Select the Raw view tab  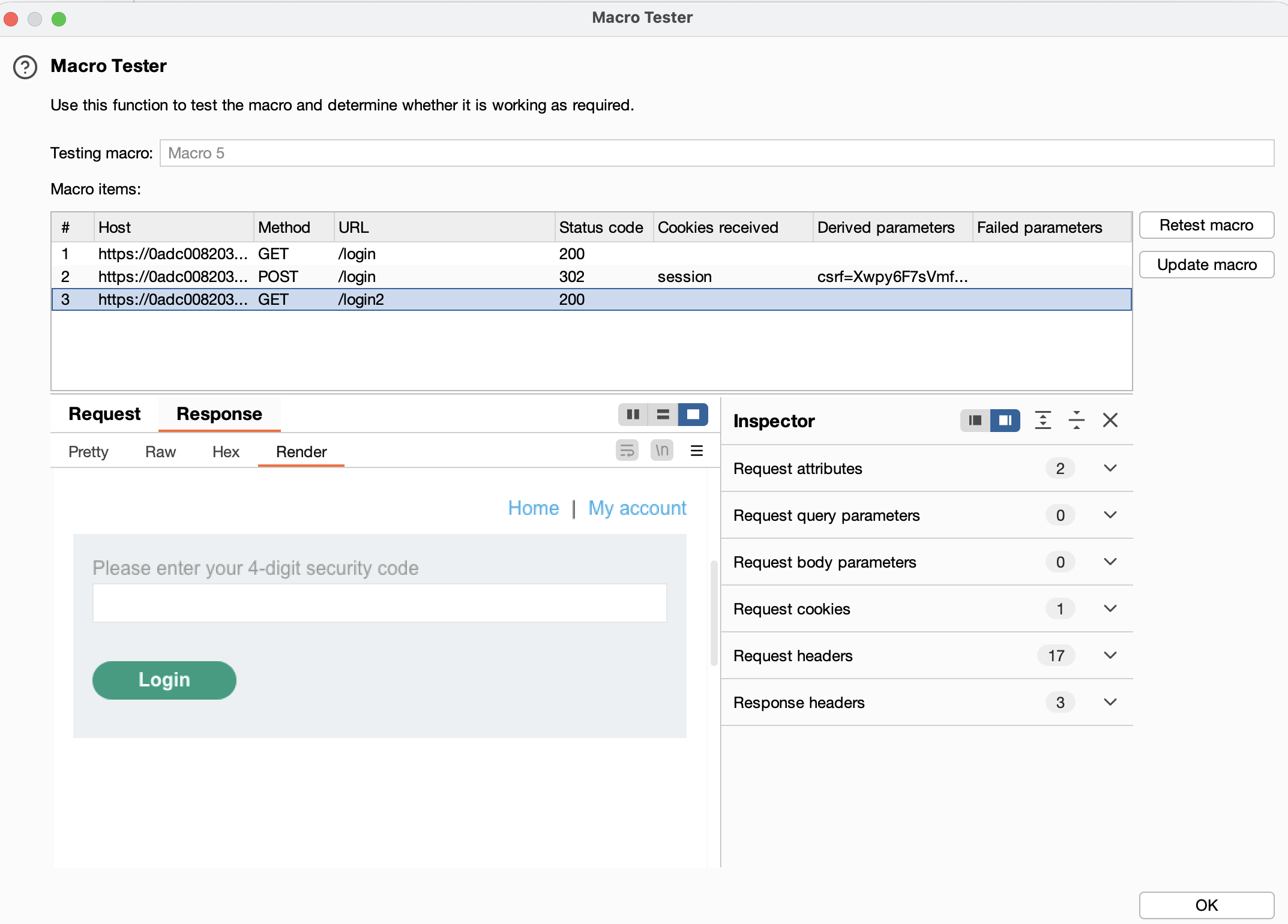point(160,452)
